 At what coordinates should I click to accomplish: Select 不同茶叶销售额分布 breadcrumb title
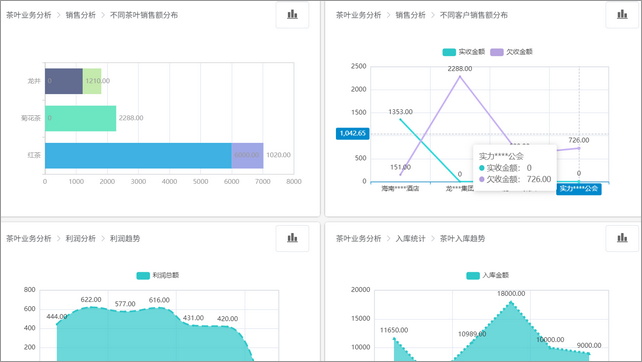(144, 15)
